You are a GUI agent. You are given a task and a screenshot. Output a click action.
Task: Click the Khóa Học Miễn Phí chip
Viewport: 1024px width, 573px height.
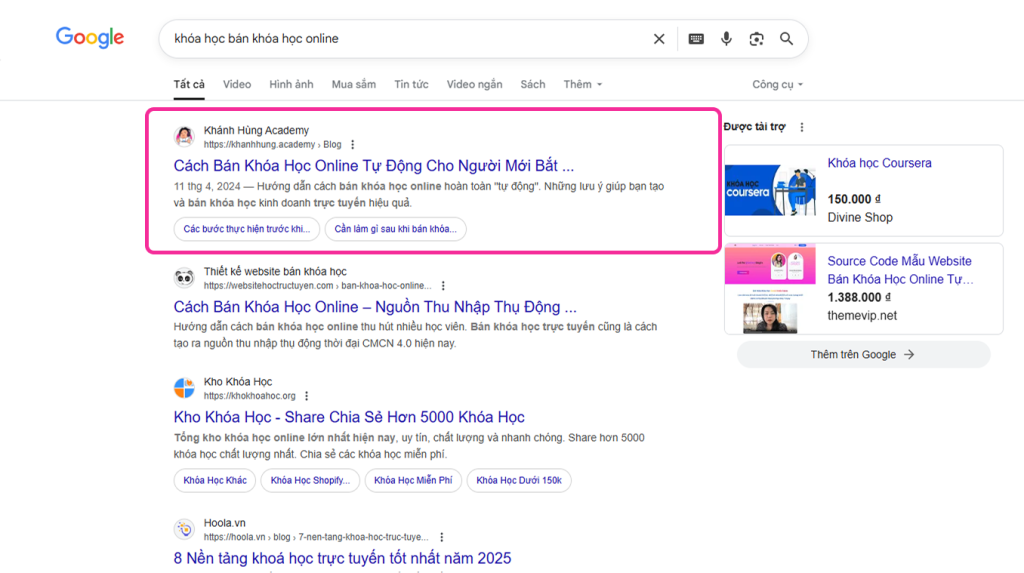pyautogui.click(x=413, y=480)
